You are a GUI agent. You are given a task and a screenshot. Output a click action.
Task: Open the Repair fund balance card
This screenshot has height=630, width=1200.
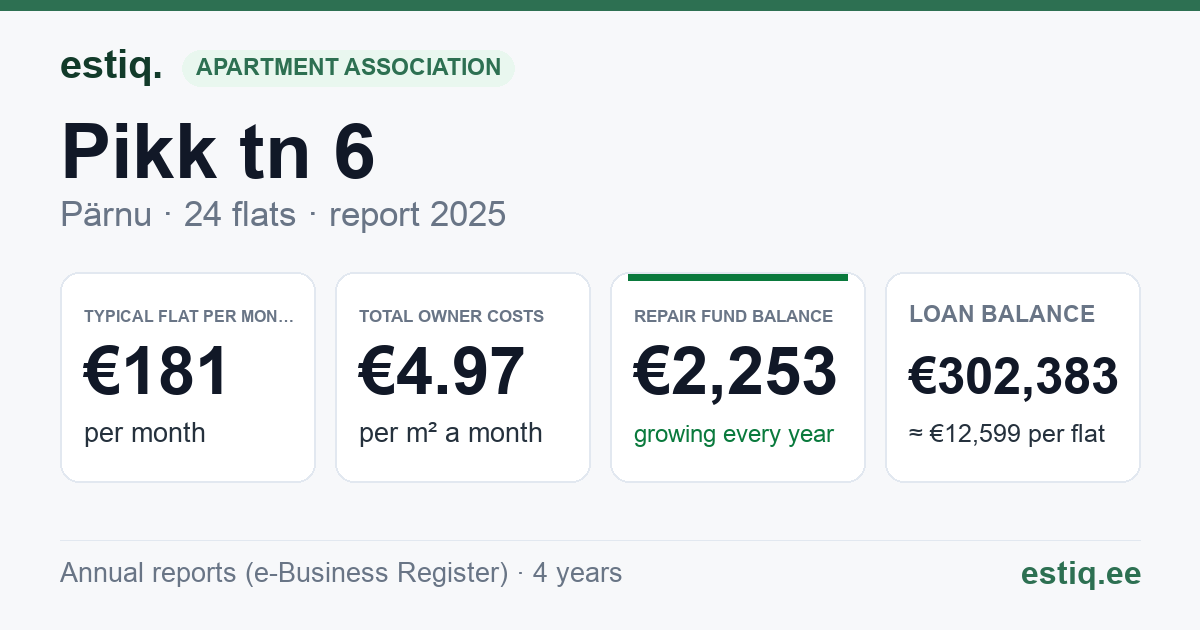738,377
